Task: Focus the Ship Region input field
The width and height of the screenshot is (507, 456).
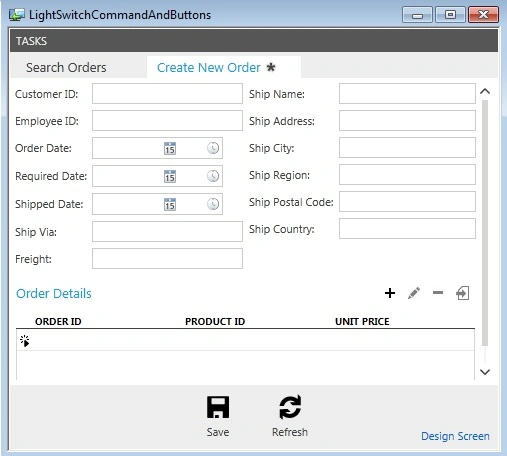Action: pyautogui.click(x=407, y=174)
